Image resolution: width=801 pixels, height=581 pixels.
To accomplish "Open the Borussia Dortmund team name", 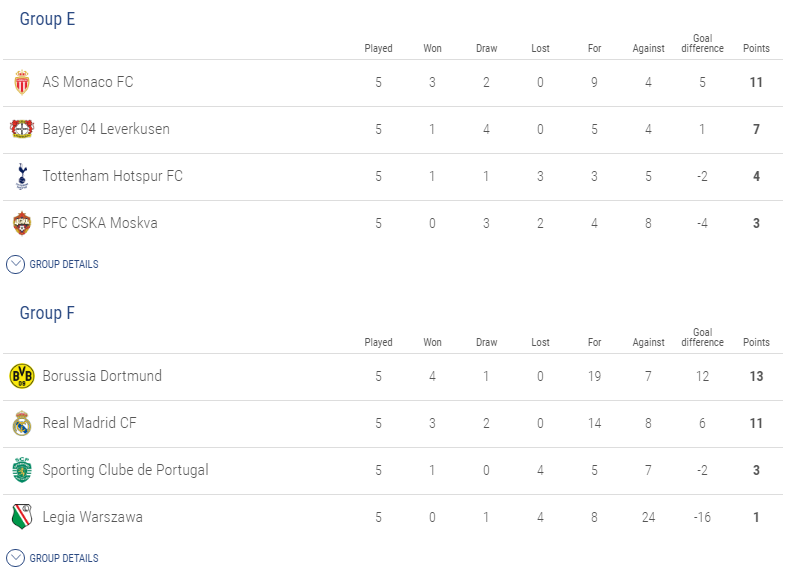I will click(102, 376).
